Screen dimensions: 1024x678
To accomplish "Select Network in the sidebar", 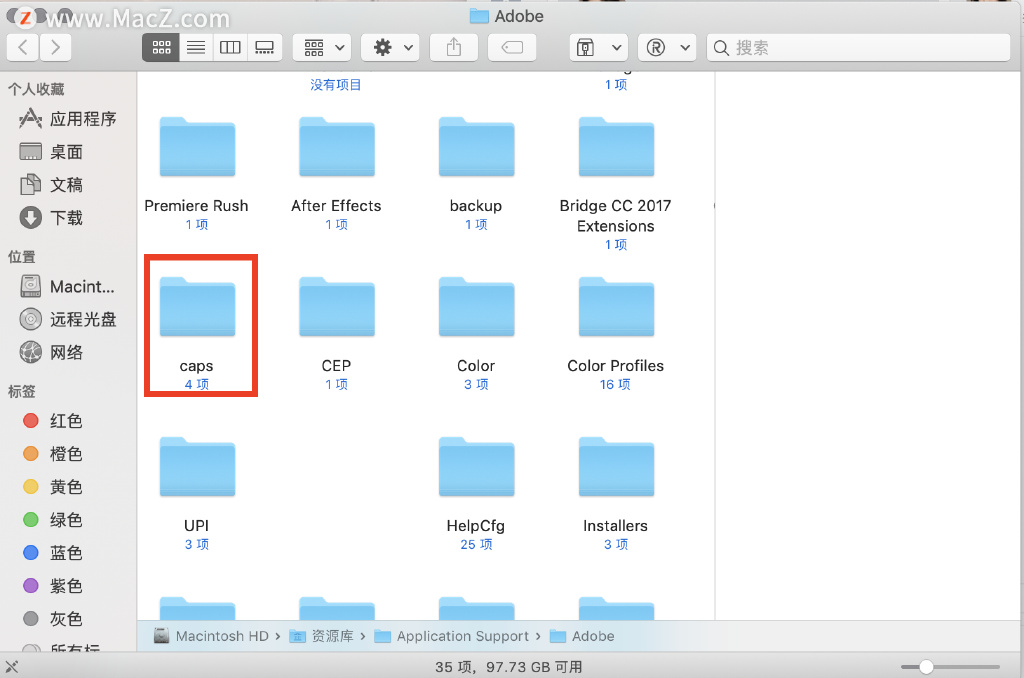I will click(52, 352).
